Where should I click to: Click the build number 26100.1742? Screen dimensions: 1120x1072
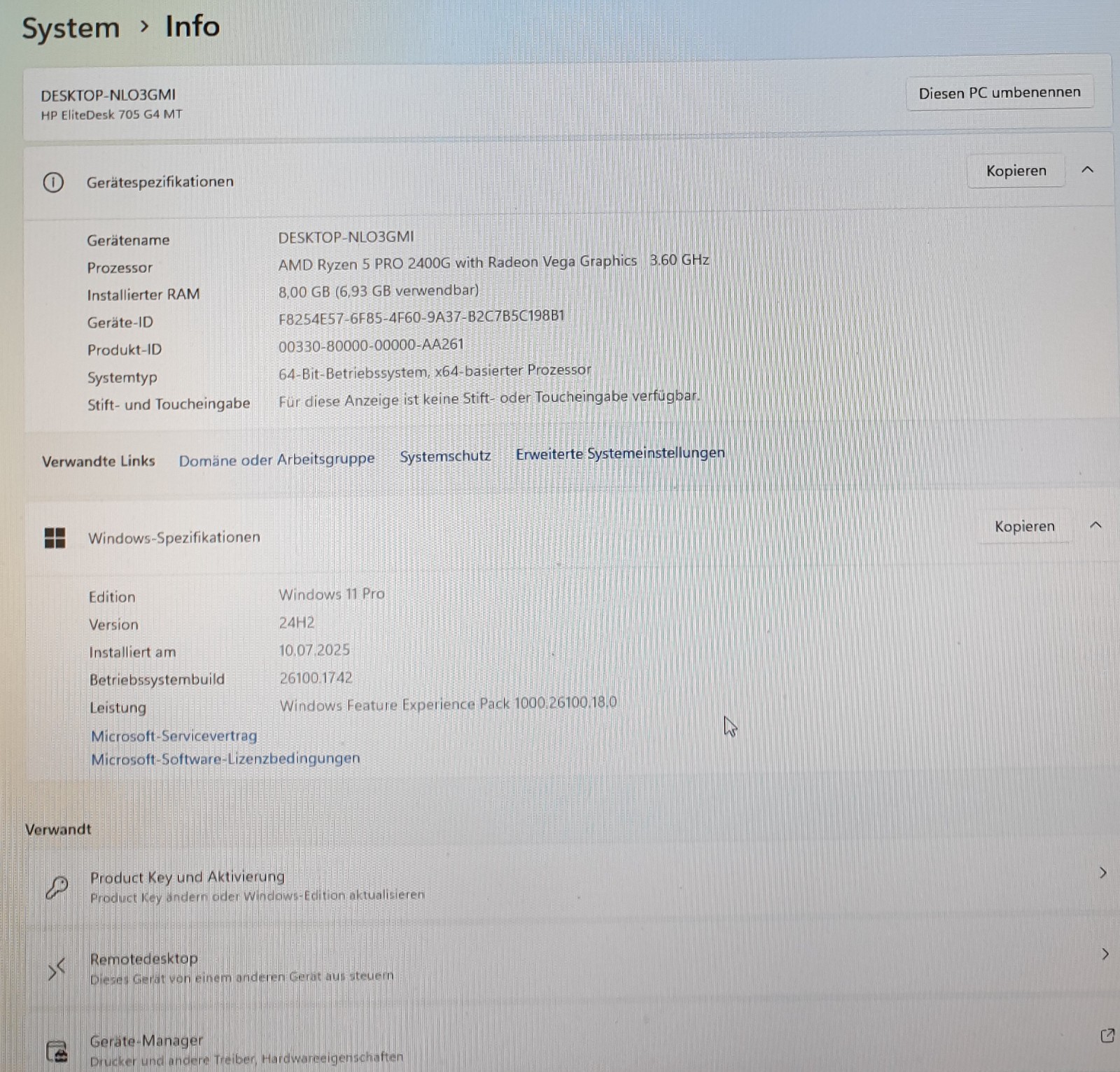(316, 678)
